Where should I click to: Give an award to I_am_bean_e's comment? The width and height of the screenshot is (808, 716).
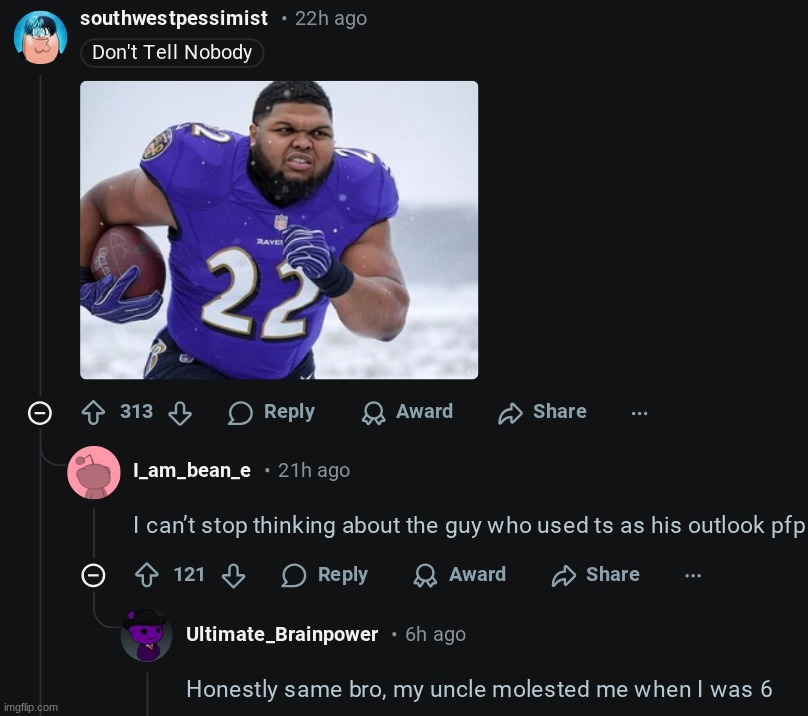coord(460,575)
